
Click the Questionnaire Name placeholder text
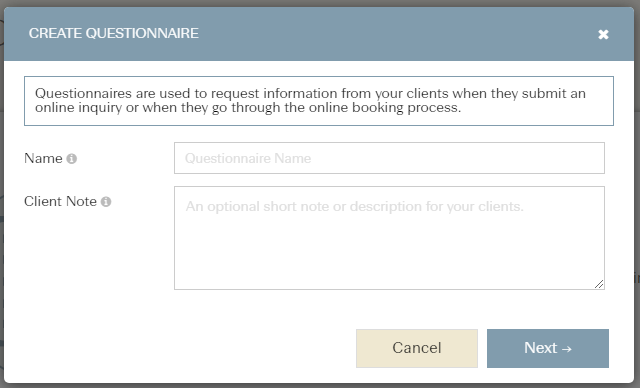click(x=248, y=158)
